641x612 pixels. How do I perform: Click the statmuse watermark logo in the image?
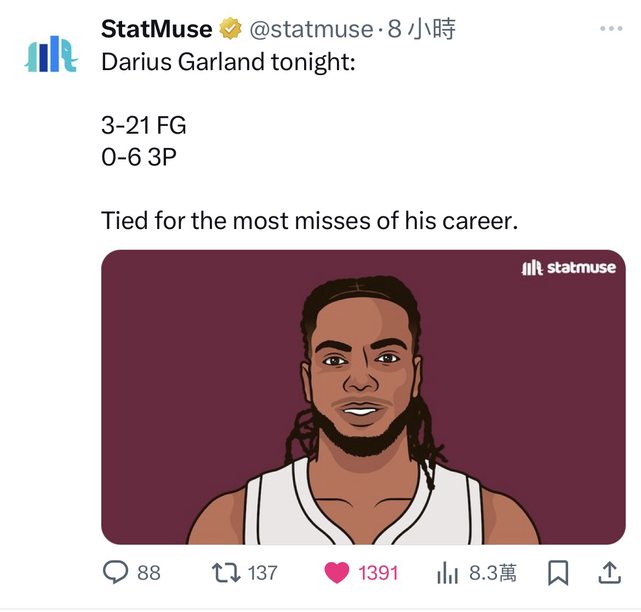(568, 268)
